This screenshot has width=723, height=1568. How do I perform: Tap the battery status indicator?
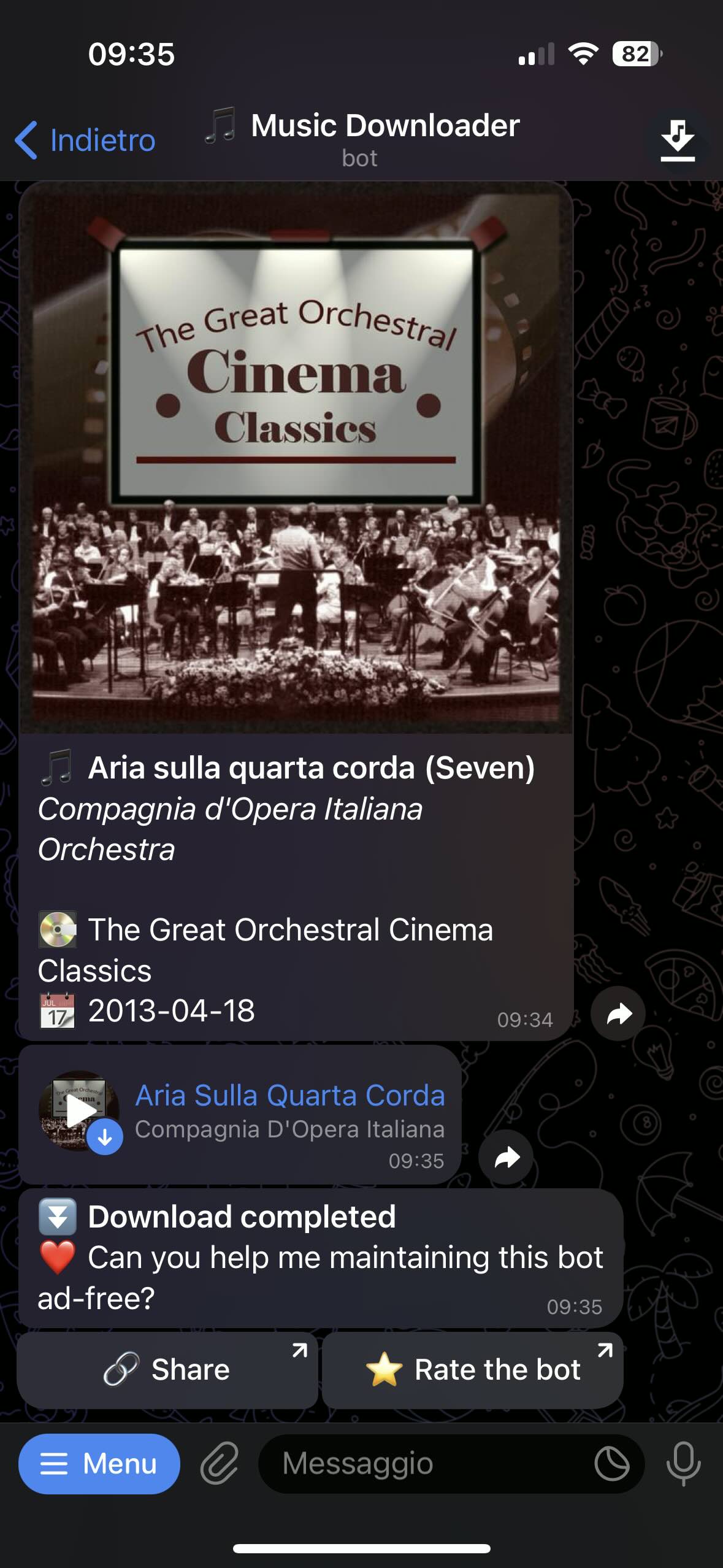coord(638,54)
